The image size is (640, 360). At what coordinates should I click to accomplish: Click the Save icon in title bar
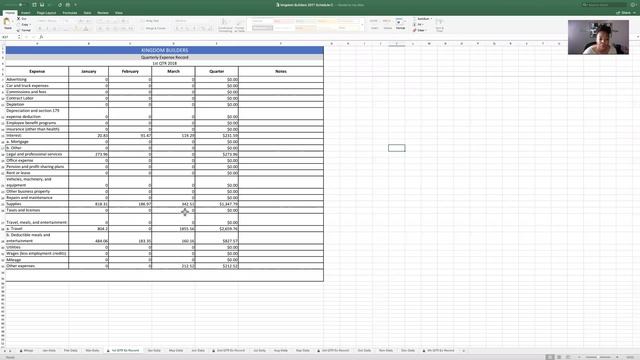click(42, 5)
